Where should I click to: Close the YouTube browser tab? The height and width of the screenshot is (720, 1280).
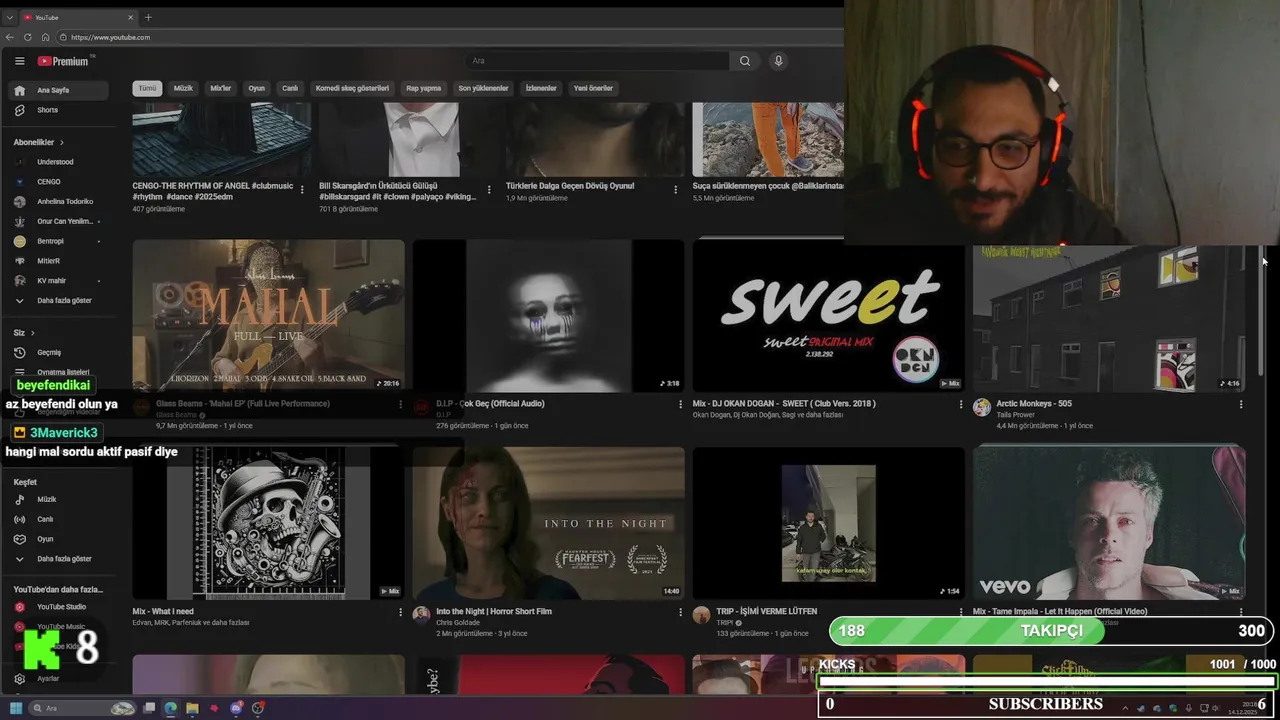click(131, 17)
